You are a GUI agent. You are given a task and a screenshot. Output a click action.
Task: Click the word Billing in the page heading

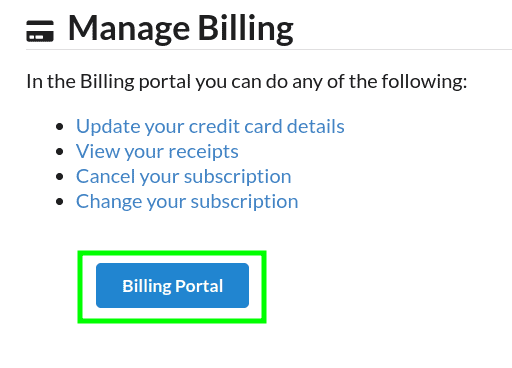246,29
